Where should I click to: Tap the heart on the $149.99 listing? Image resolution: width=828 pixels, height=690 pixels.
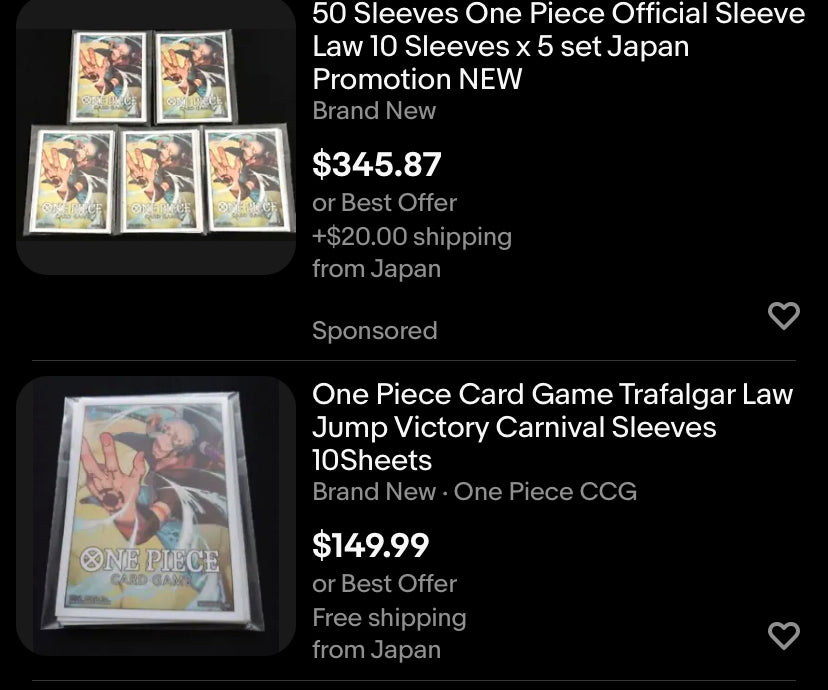pos(783,635)
